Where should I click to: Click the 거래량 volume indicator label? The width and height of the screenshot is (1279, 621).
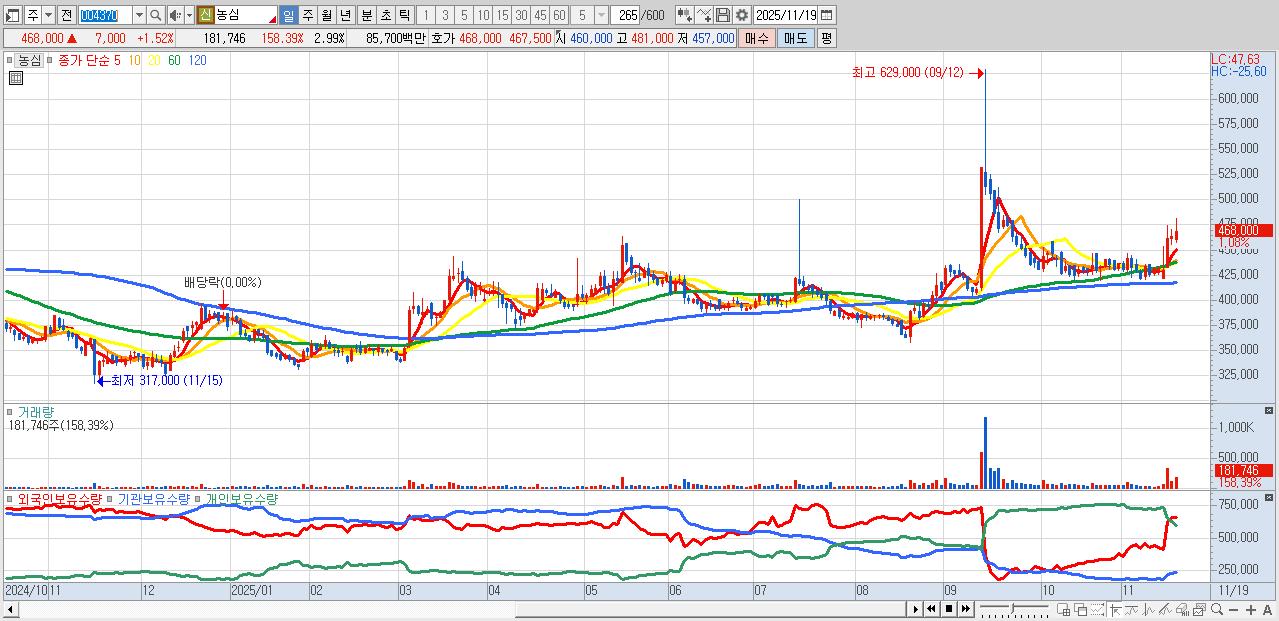(x=36, y=411)
